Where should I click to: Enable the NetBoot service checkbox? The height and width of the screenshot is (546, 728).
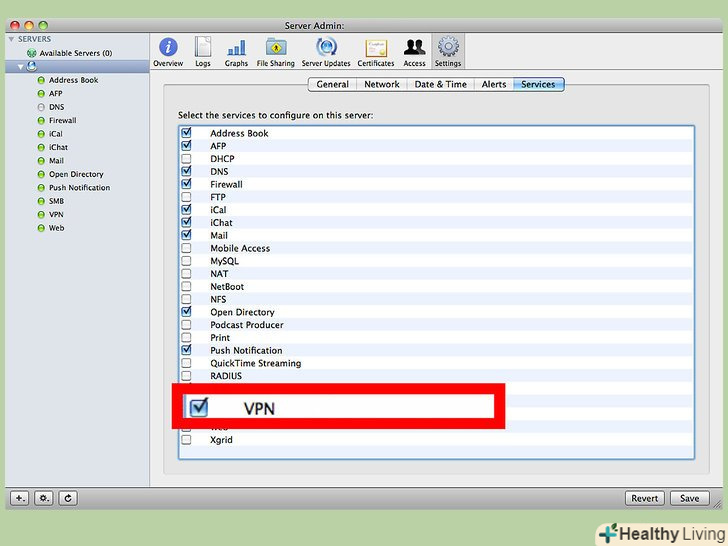186,286
